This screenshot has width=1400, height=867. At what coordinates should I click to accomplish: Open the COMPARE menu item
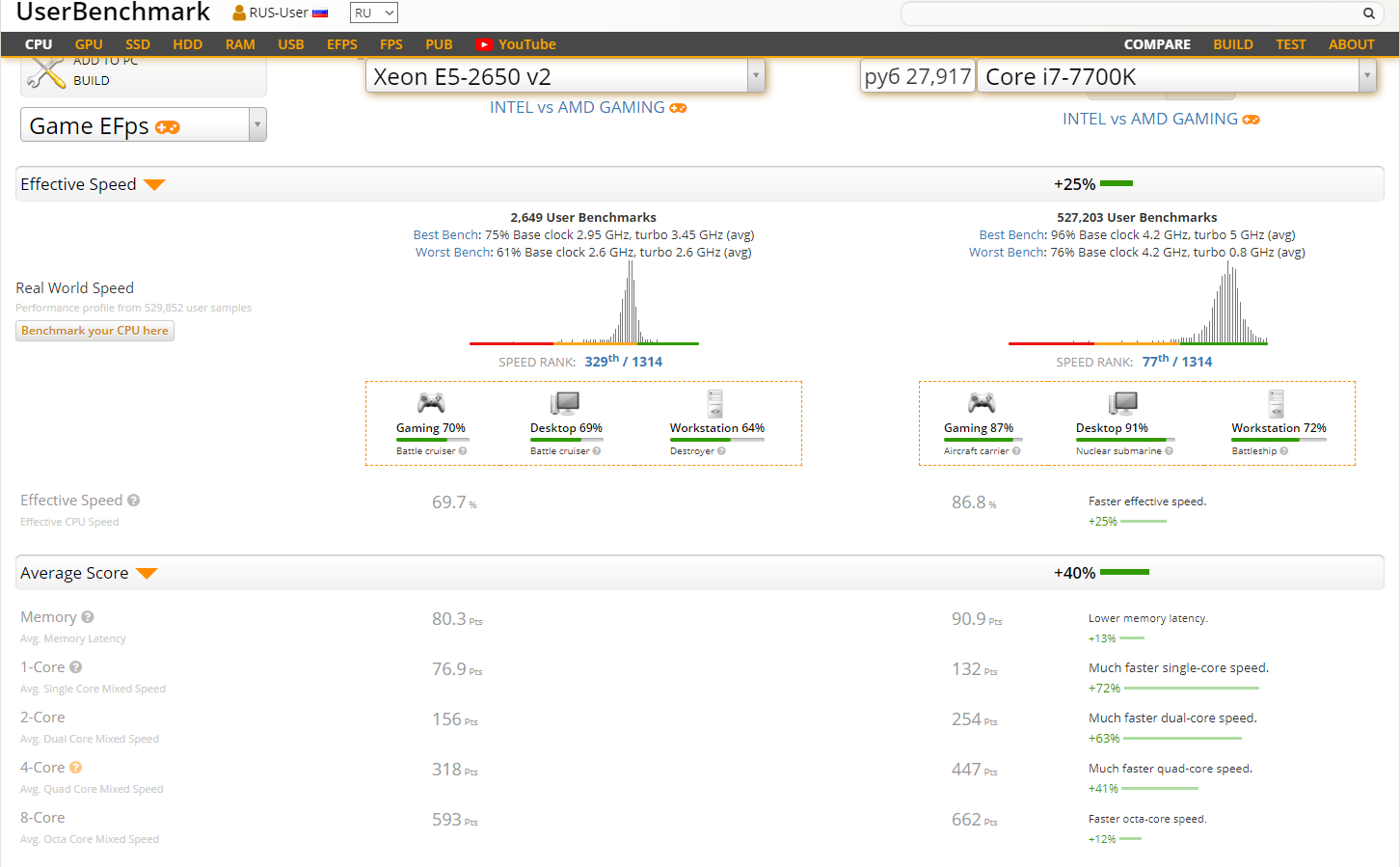pos(1157,44)
